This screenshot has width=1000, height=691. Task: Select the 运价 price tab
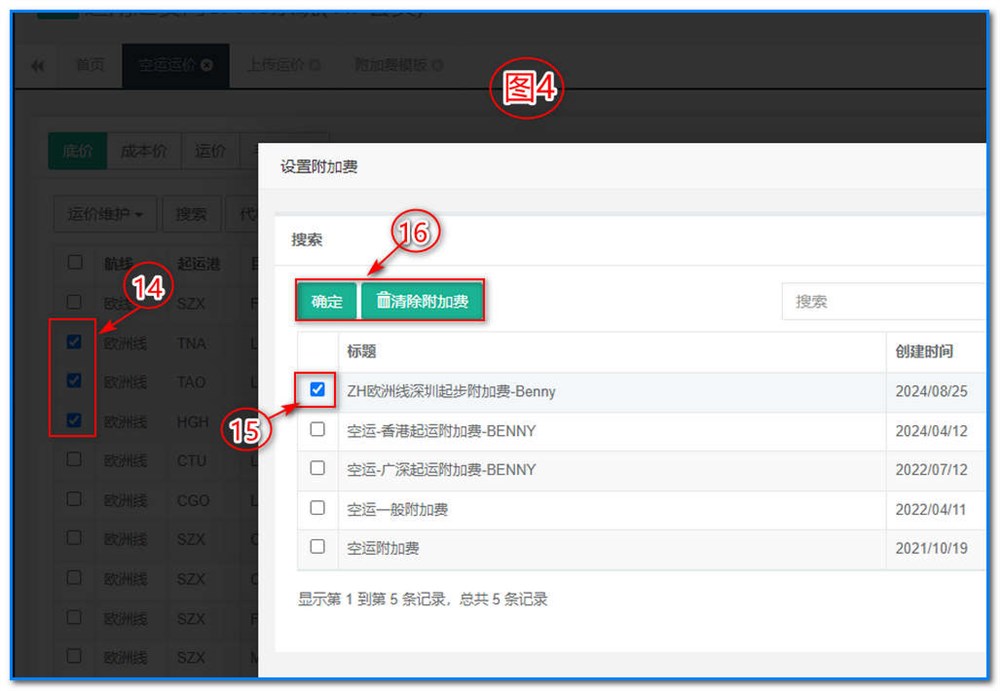click(209, 150)
